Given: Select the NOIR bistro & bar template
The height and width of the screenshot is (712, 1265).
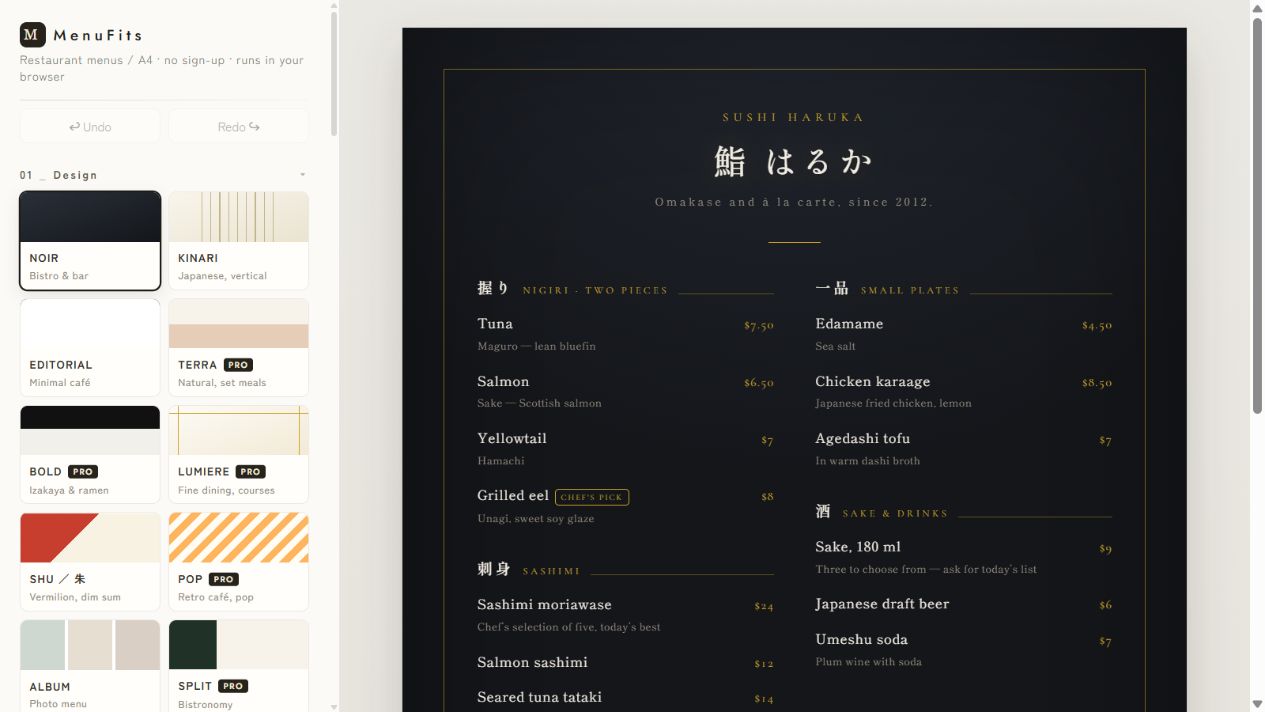Looking at the screenshot, I should coord(90,241).
